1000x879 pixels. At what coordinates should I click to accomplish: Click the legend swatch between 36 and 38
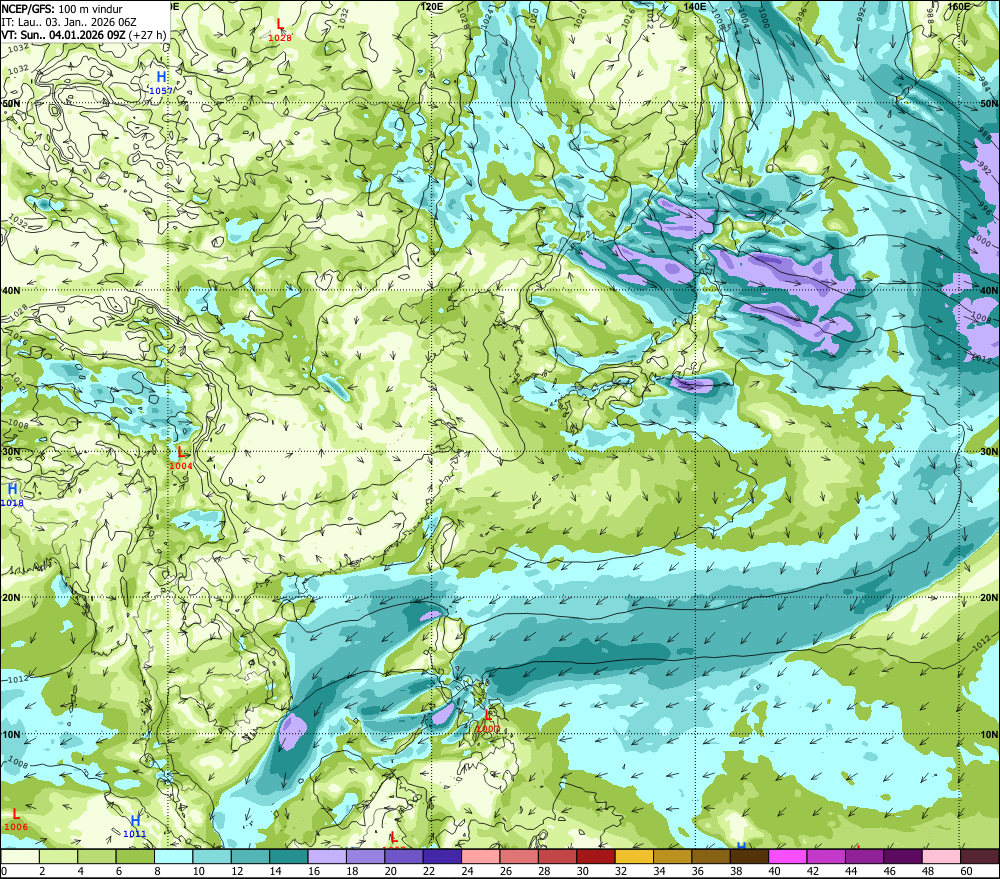pos(710,857)
